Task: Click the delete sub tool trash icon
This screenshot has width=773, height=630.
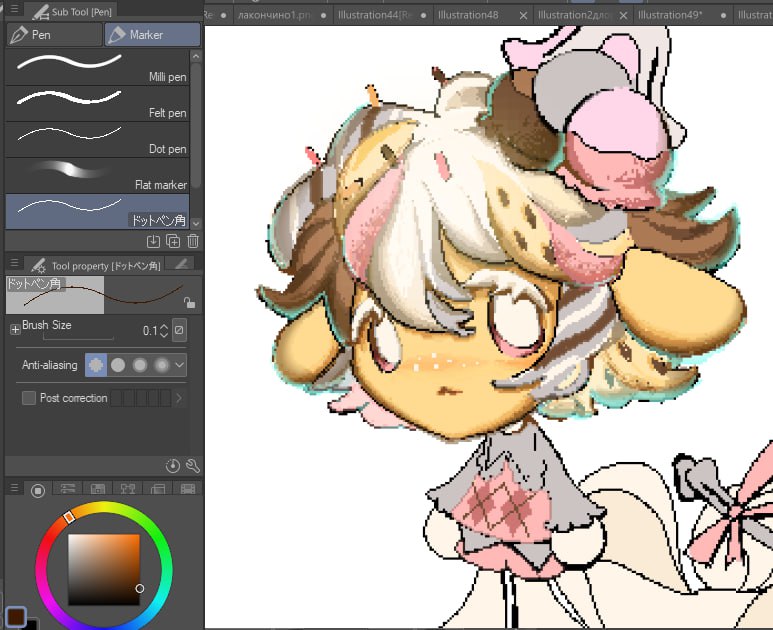Action: pos(193,241)
